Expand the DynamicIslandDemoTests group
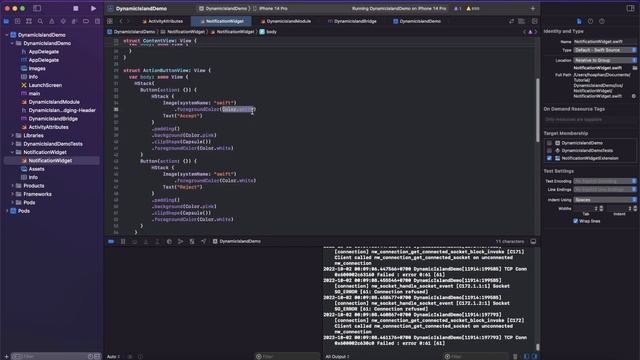 (12, 144)
